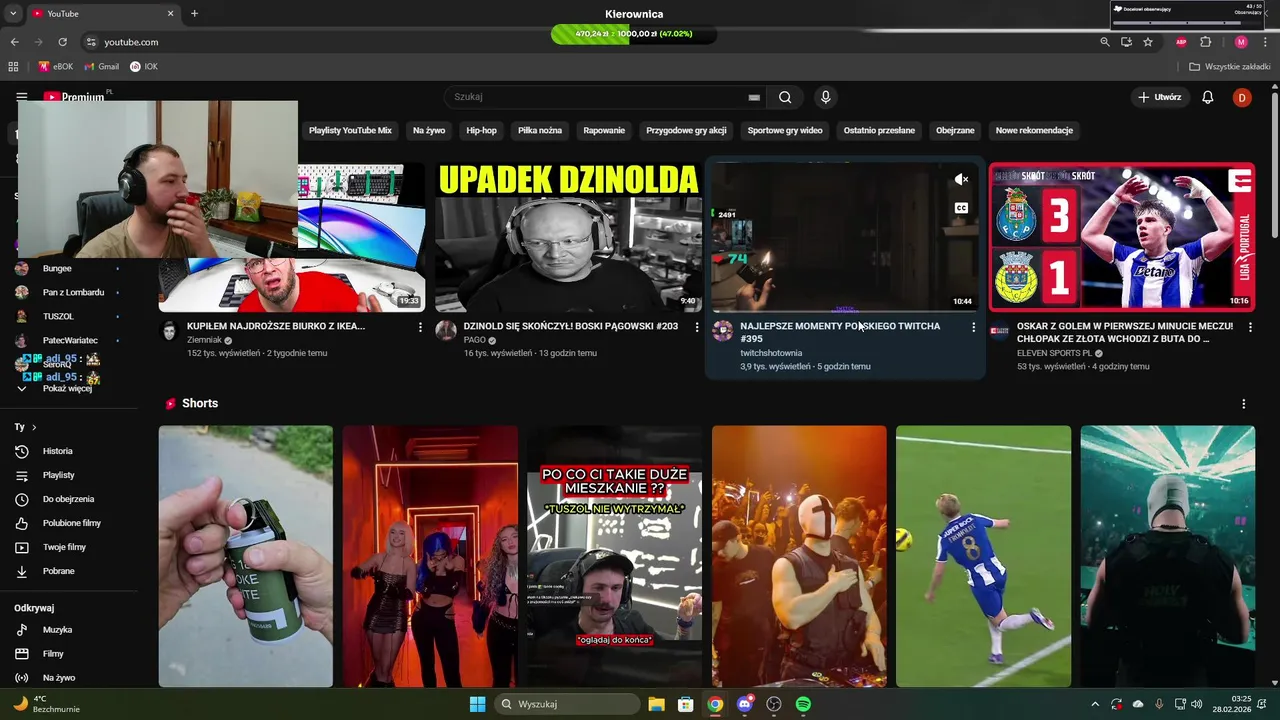
Task: Open the YouTube guide hamburger menu
Action: click(x=21, y=97)
